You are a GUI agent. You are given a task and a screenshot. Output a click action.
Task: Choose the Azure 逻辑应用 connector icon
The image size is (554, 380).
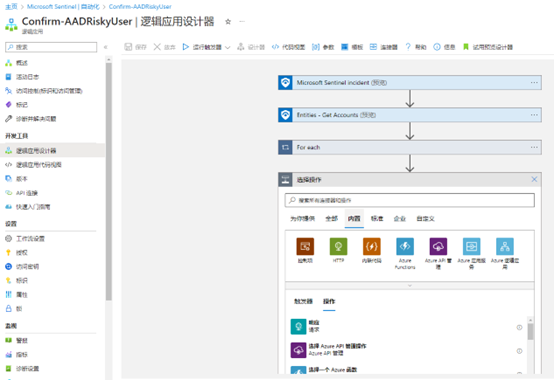point(505,247)
